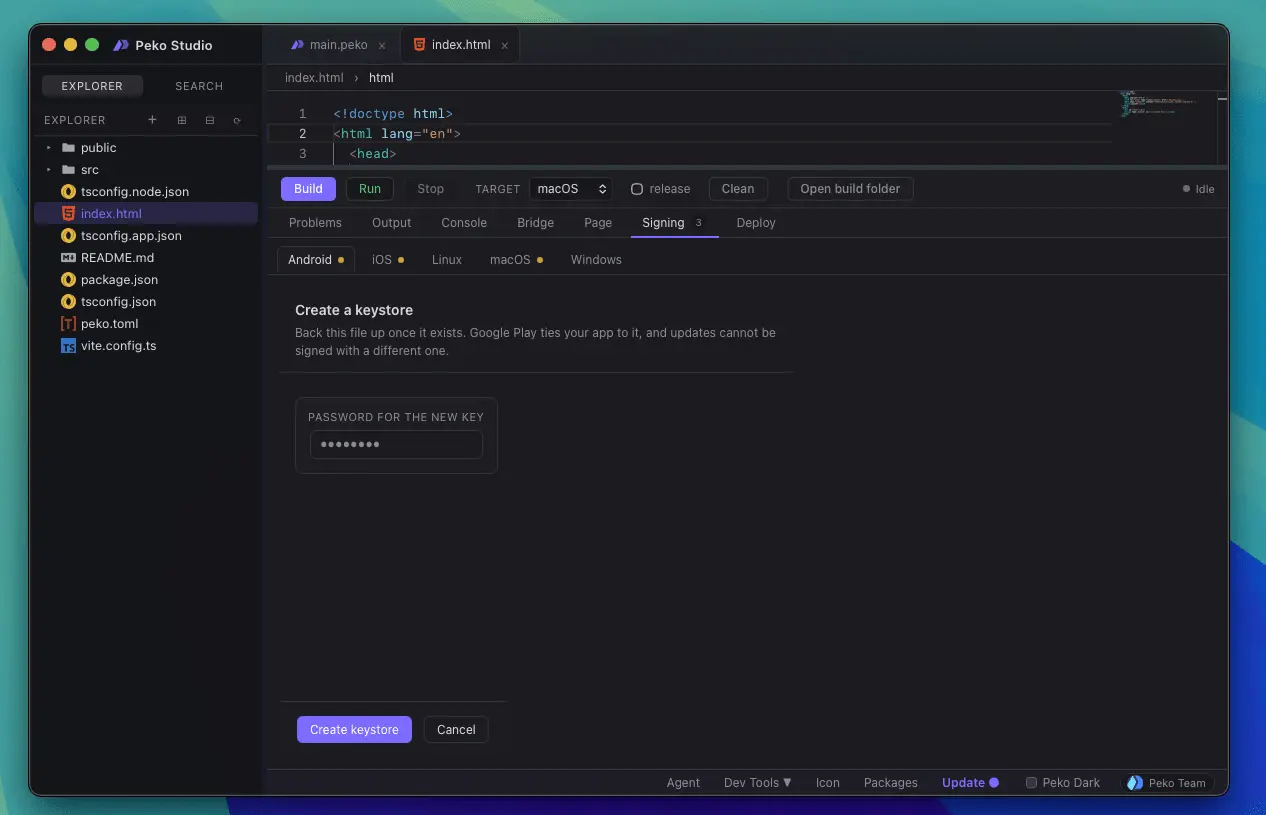The height and width of the screenshot is (815, 1266).
Task: Open the Problems panel tab
Action: (315, 223)
